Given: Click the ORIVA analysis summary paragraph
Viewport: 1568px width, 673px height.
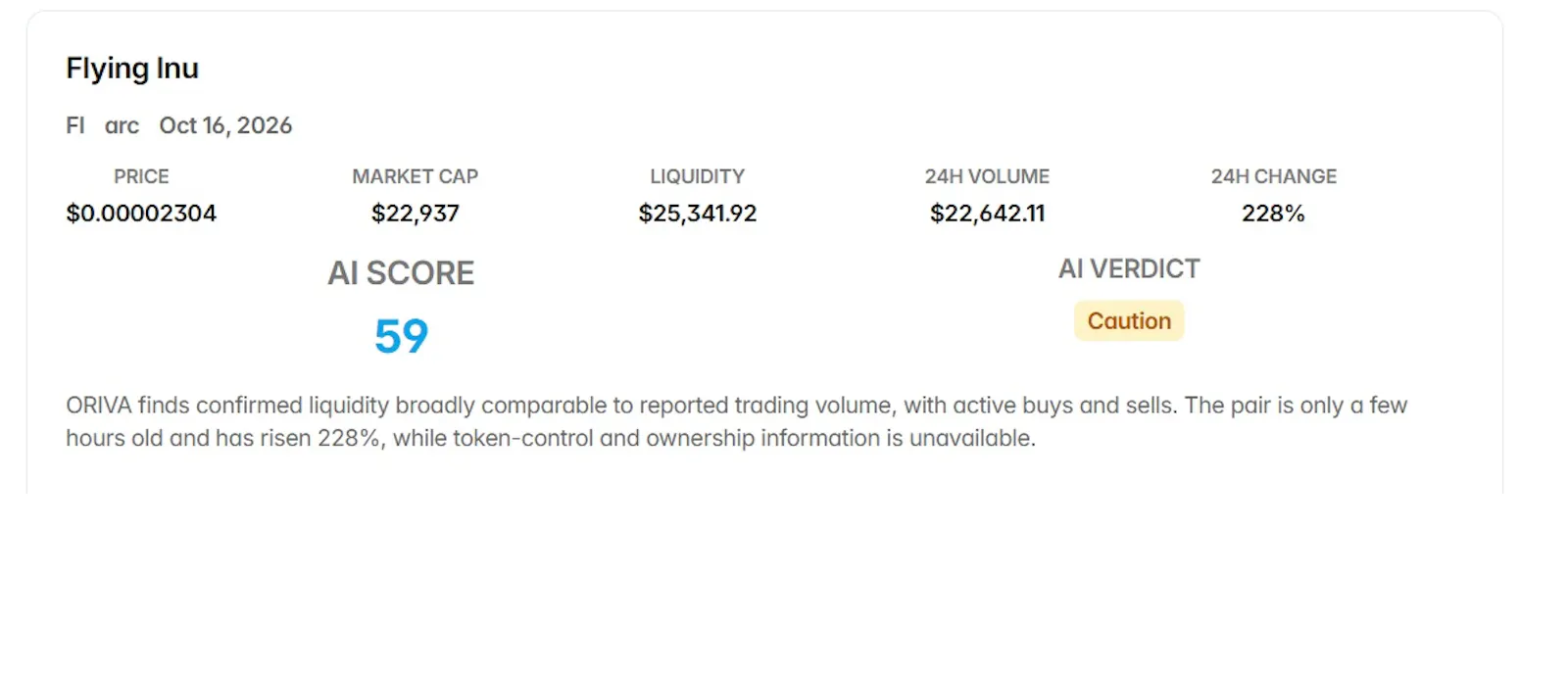Looking at the screenshot, I should point(737,421).
